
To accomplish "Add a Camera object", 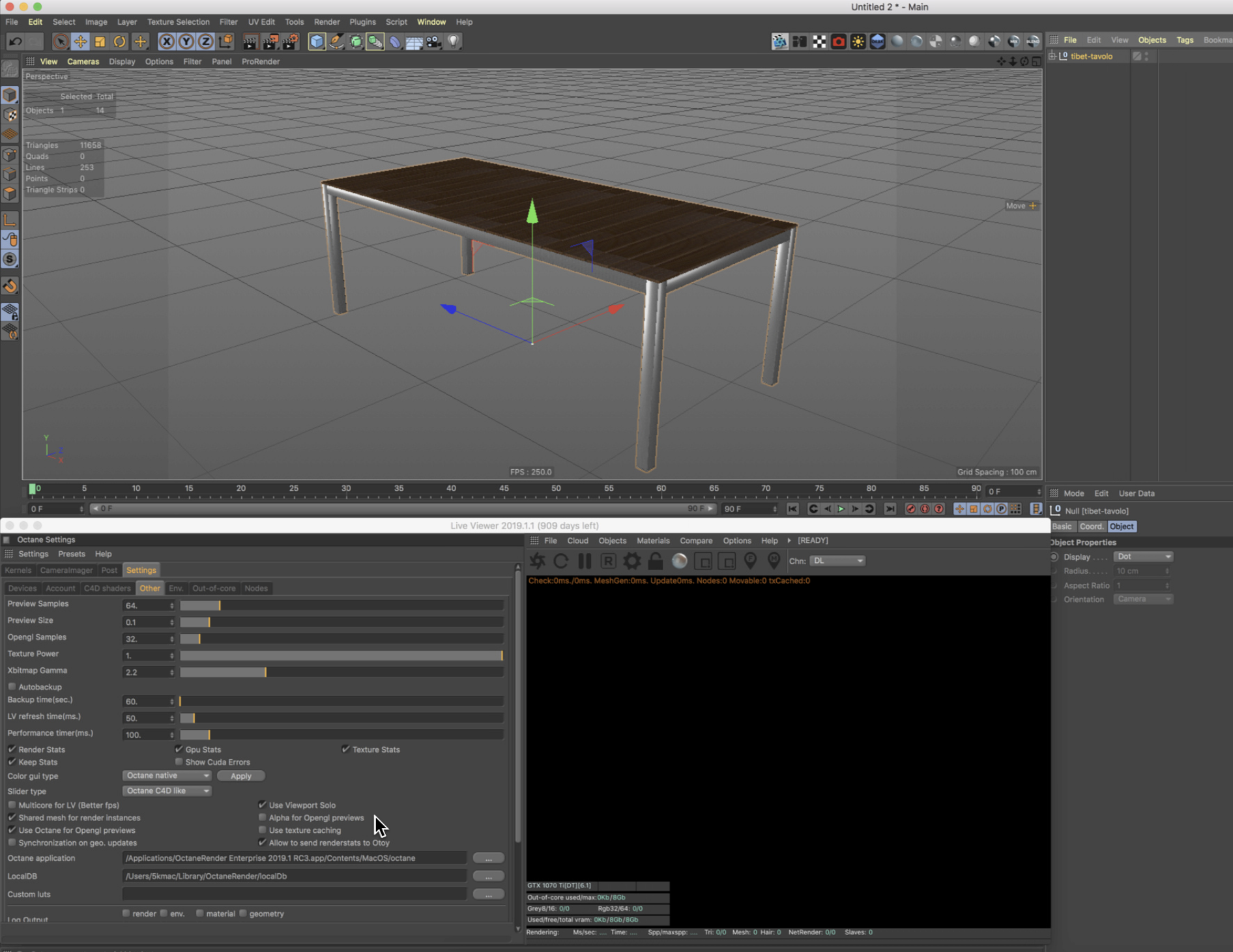I will coord(434,42).
